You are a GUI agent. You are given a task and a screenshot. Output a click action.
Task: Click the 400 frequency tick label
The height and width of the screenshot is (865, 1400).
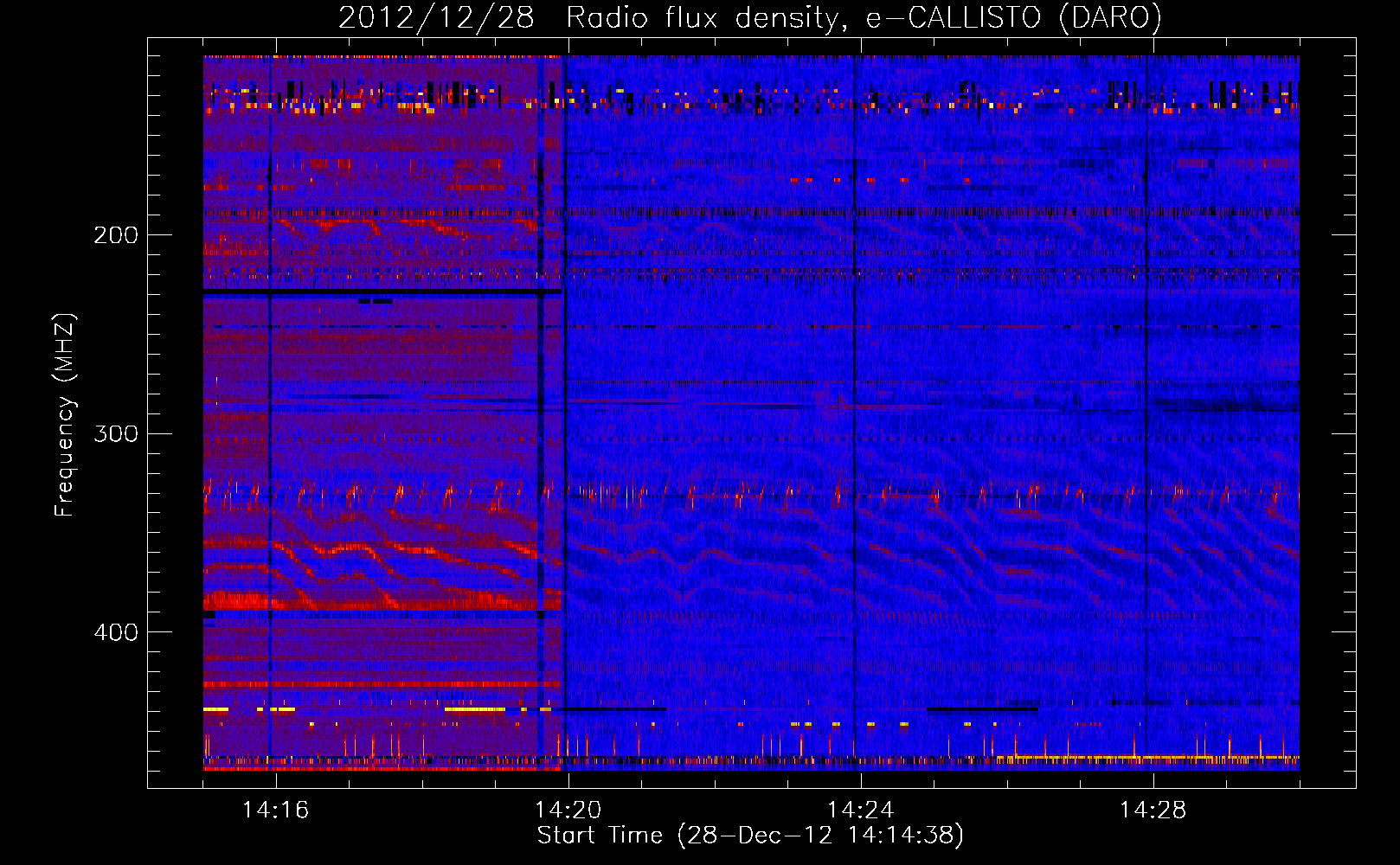pyautogui.click(x=116, y=632)
